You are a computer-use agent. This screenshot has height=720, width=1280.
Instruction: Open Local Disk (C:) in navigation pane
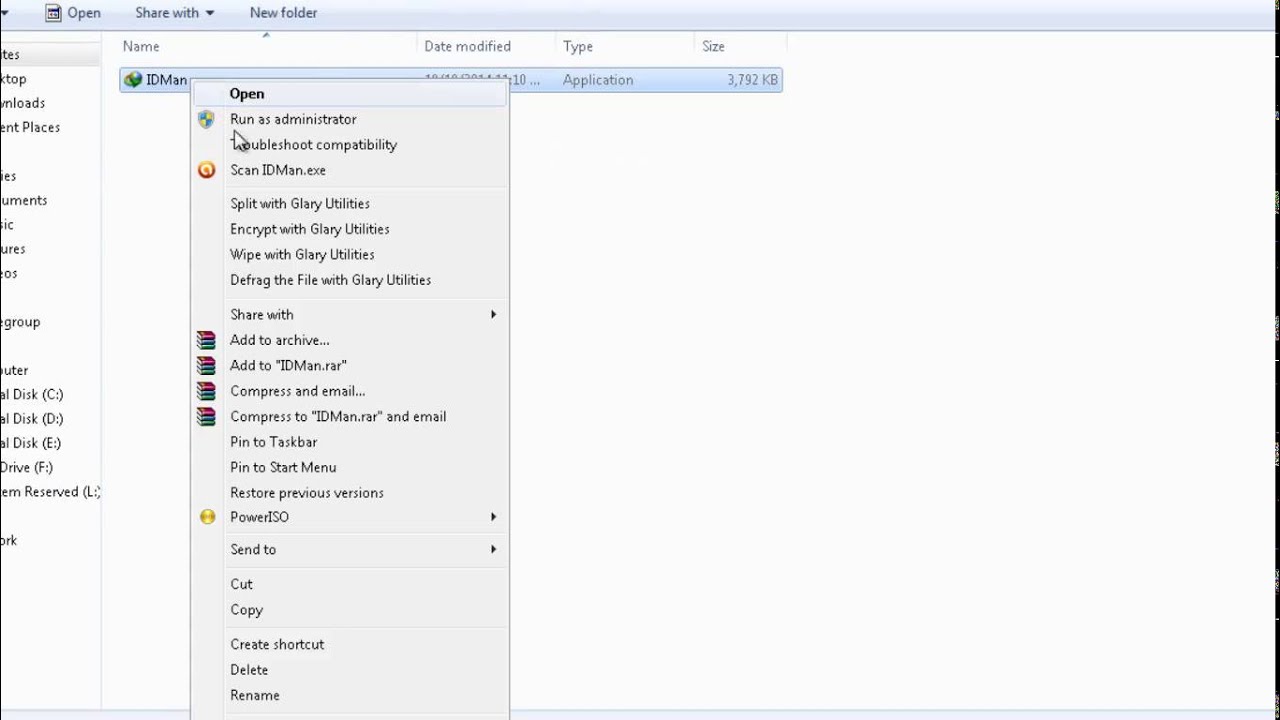(31, 394)
